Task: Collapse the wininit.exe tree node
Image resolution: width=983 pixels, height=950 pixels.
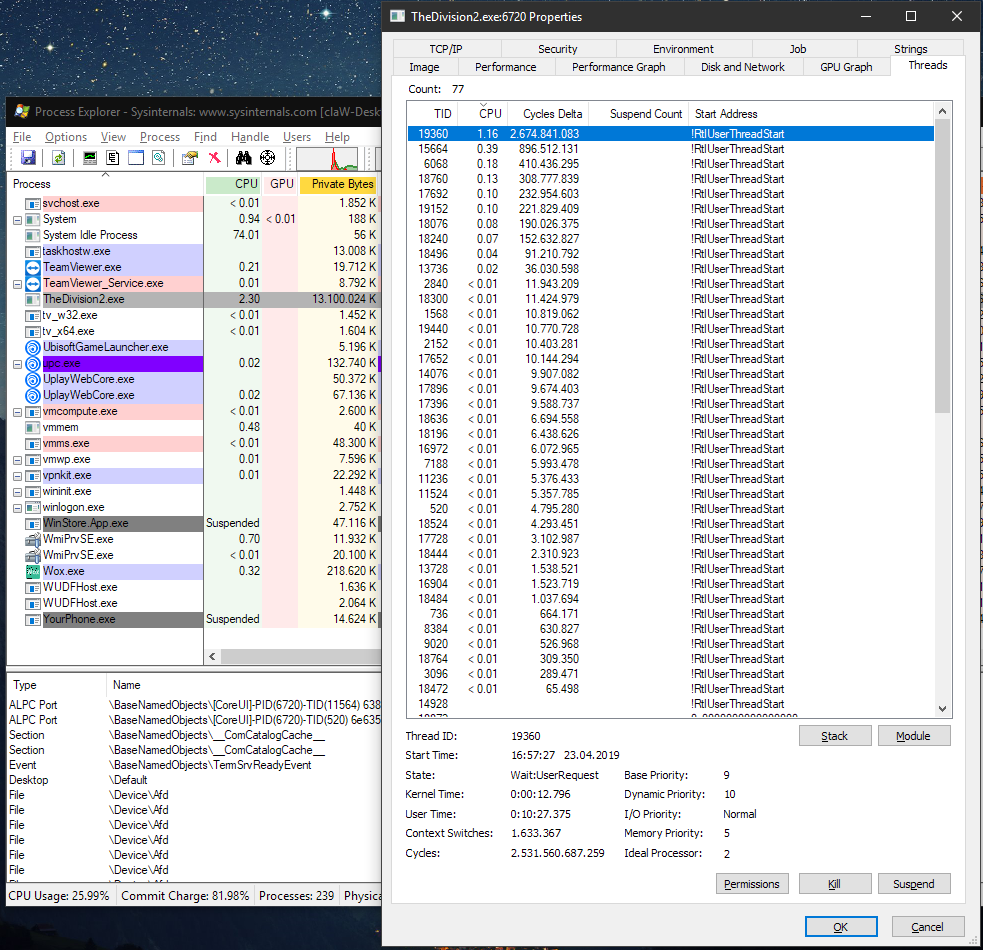Action: [18, 492]
